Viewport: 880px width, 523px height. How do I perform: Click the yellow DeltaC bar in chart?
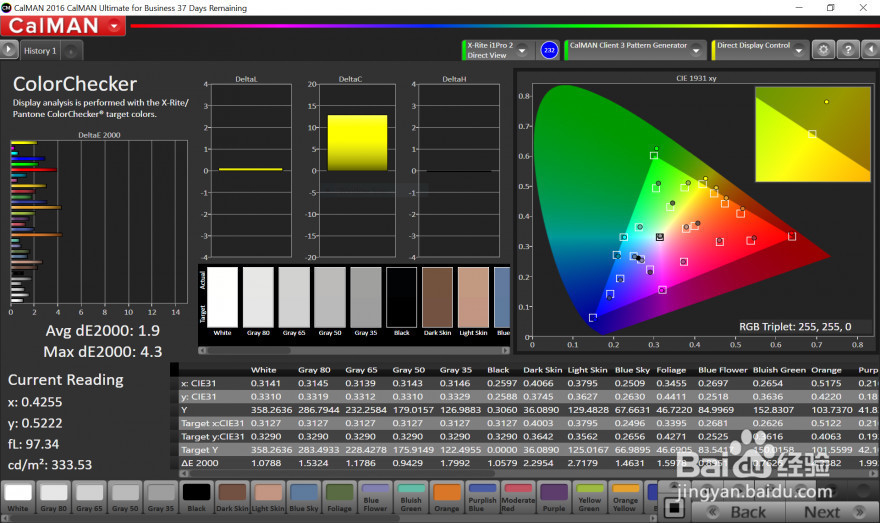(x=357, y=143)
